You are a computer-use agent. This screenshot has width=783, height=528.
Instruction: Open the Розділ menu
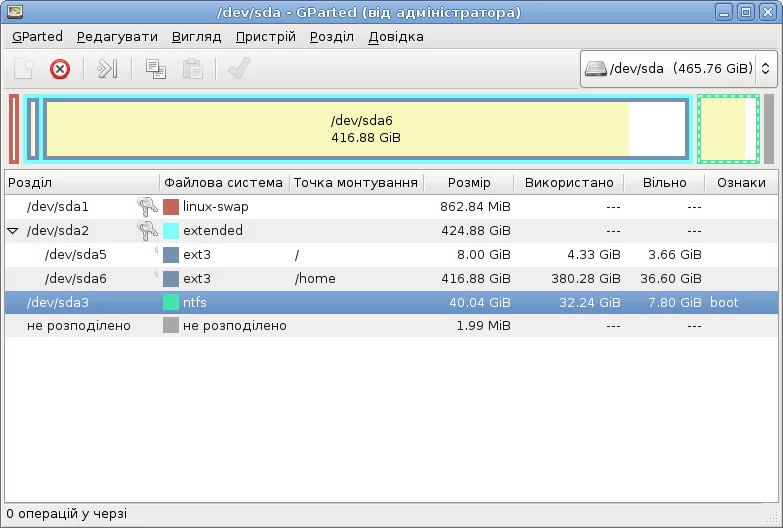tap(332, 37)
